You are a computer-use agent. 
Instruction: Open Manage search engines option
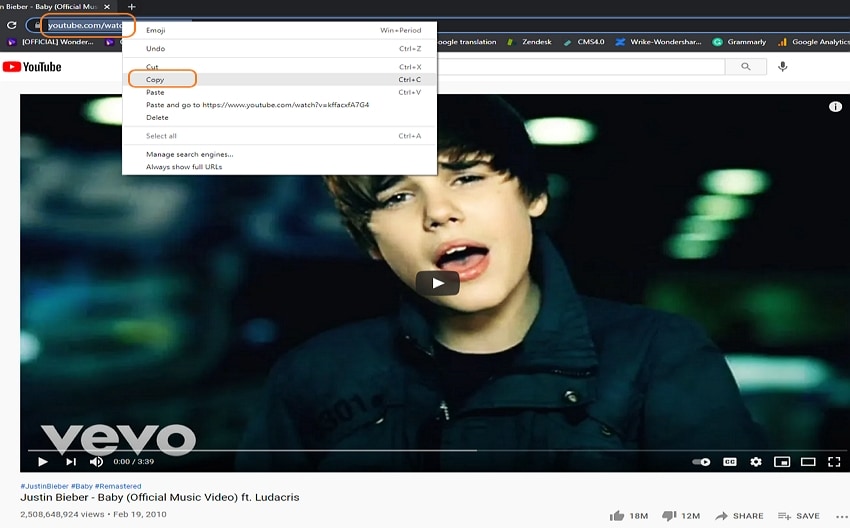(x=279, y=154)
